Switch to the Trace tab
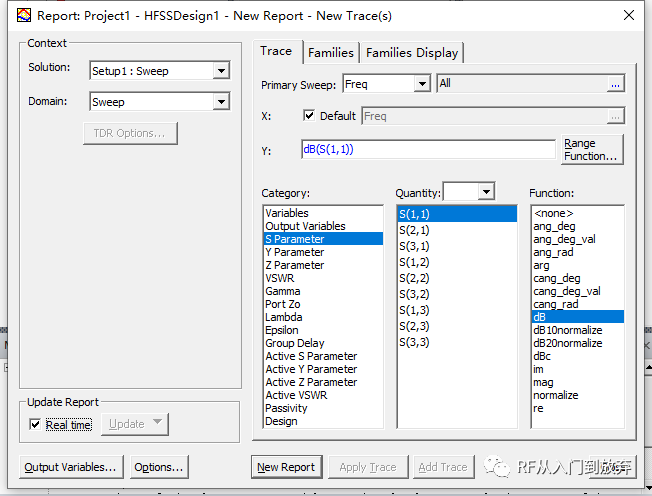652x496 pixels. [276, 51]
